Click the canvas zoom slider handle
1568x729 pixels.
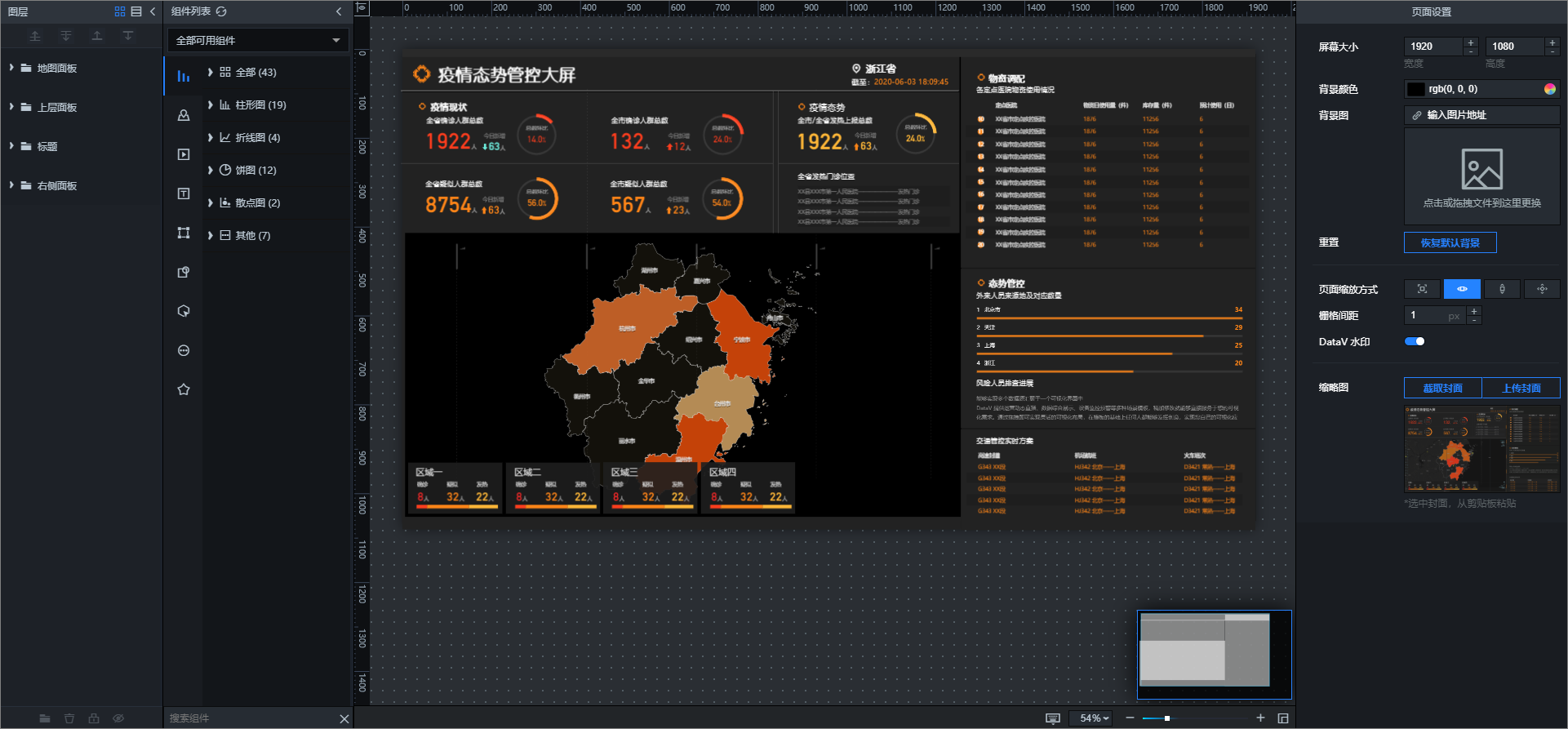[1167, 718]
